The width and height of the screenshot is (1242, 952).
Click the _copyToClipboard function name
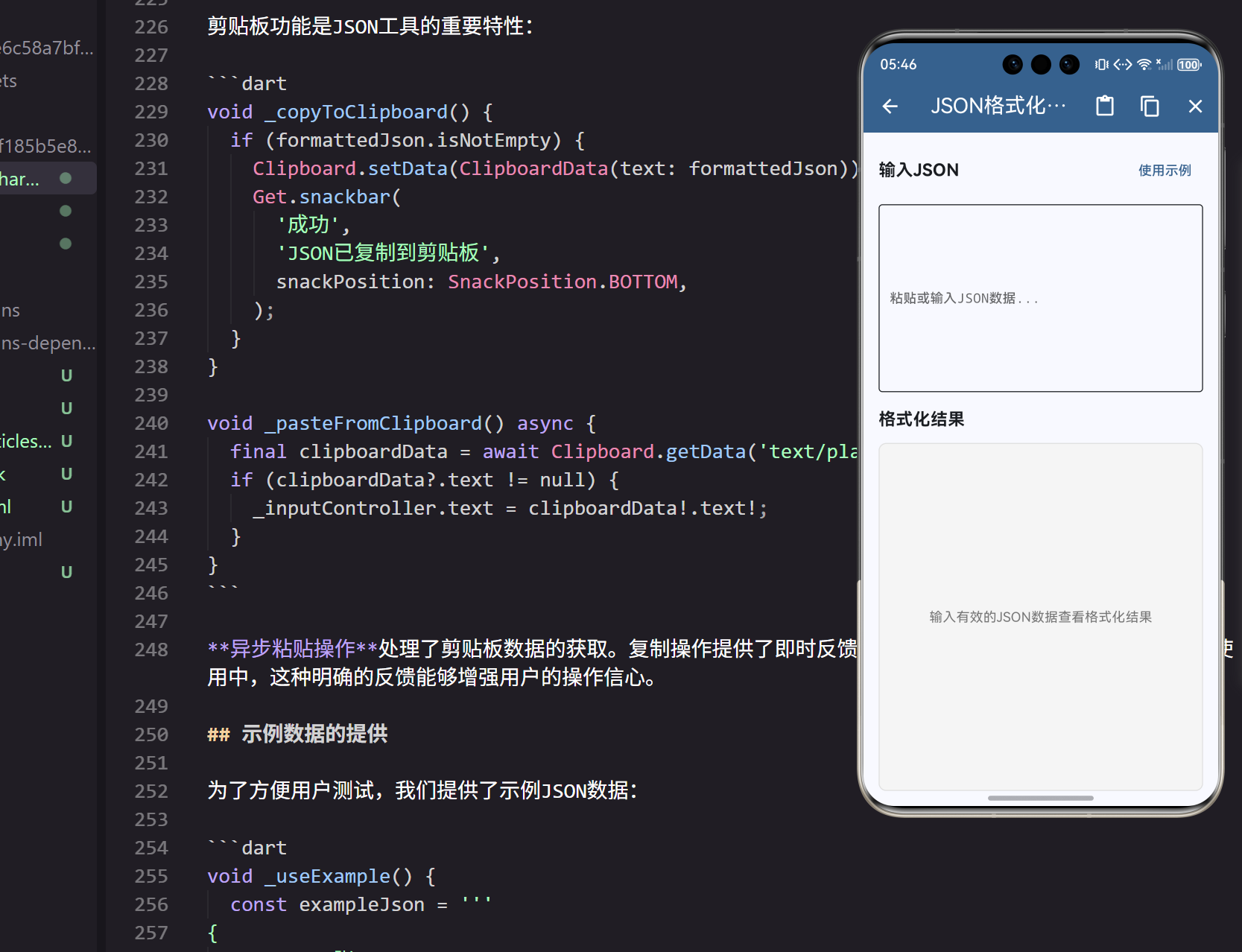(x=356, y=112)
